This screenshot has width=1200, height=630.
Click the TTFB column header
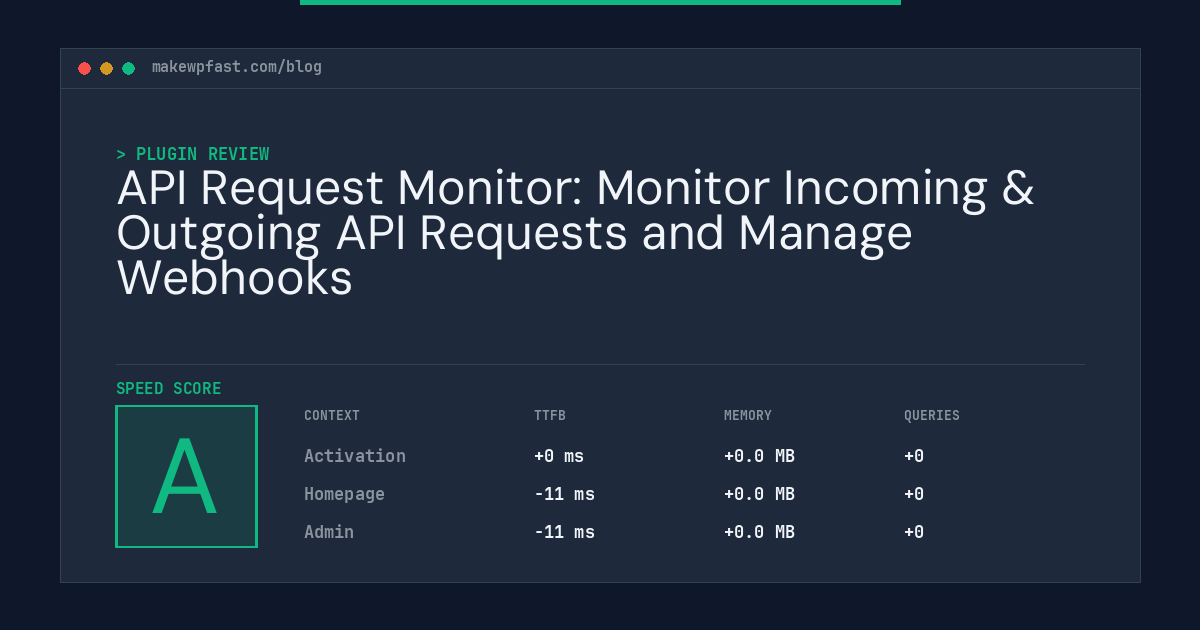pos(550,416)
